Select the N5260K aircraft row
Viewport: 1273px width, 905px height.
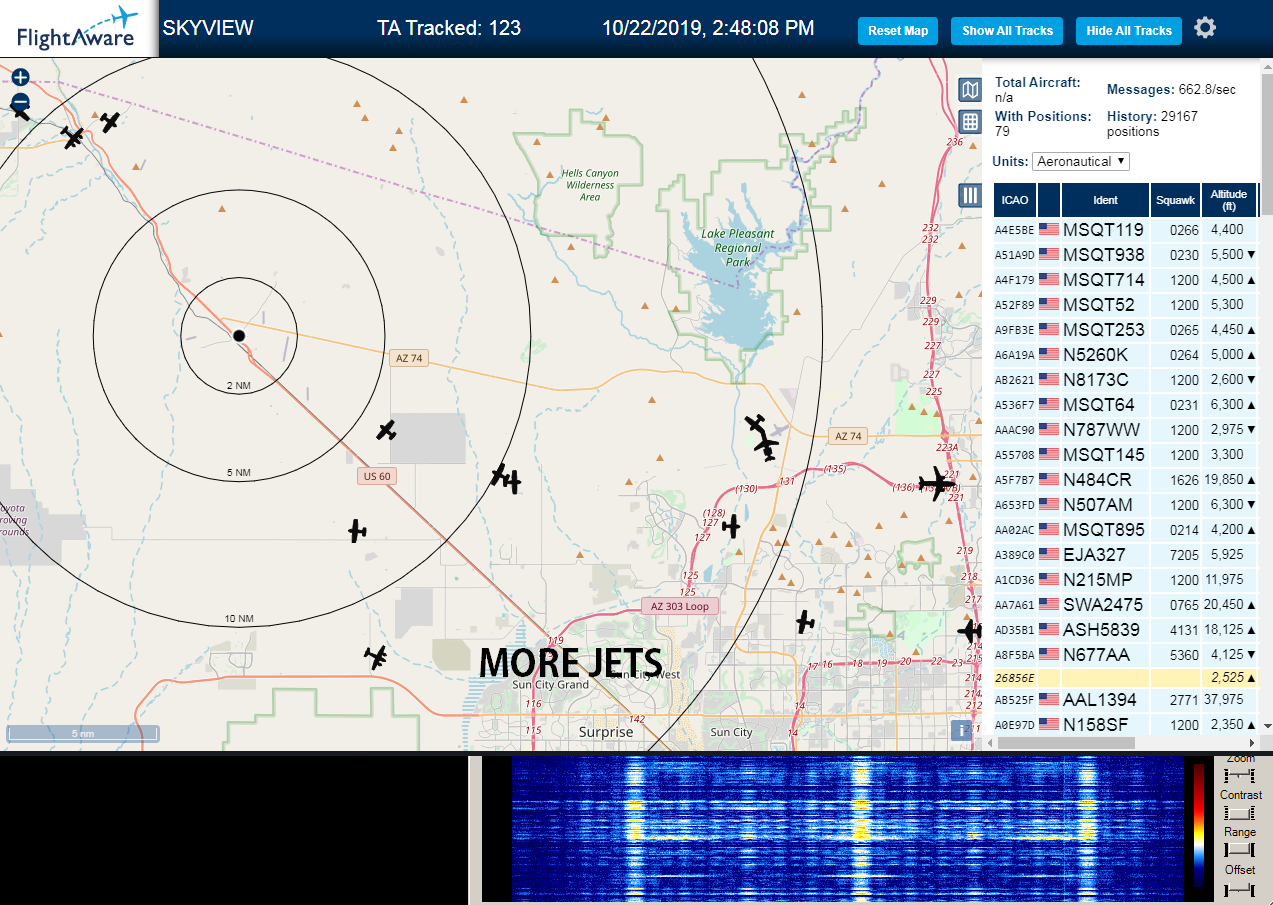[x=1125, y=354]
